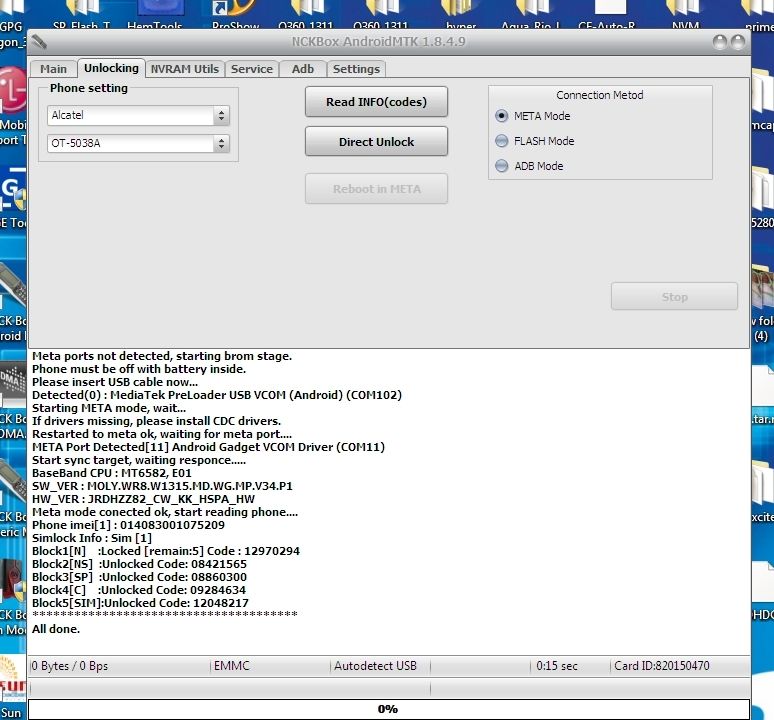Click the log line showing Phone imei
Screen dimensions: 774x720
click(x=128, y=525)
